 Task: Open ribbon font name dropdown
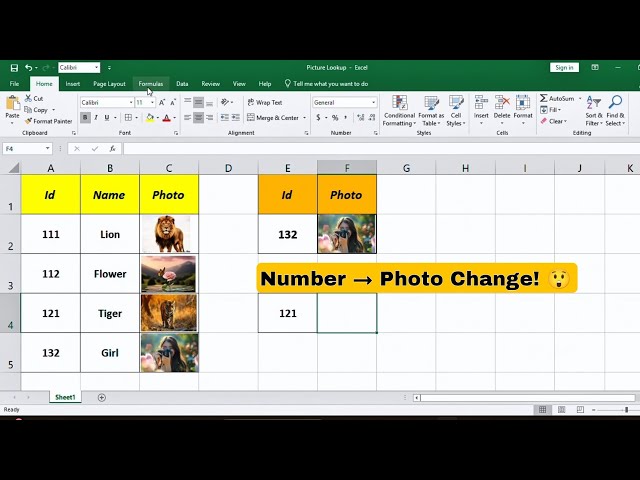click(x=131, y=102)
